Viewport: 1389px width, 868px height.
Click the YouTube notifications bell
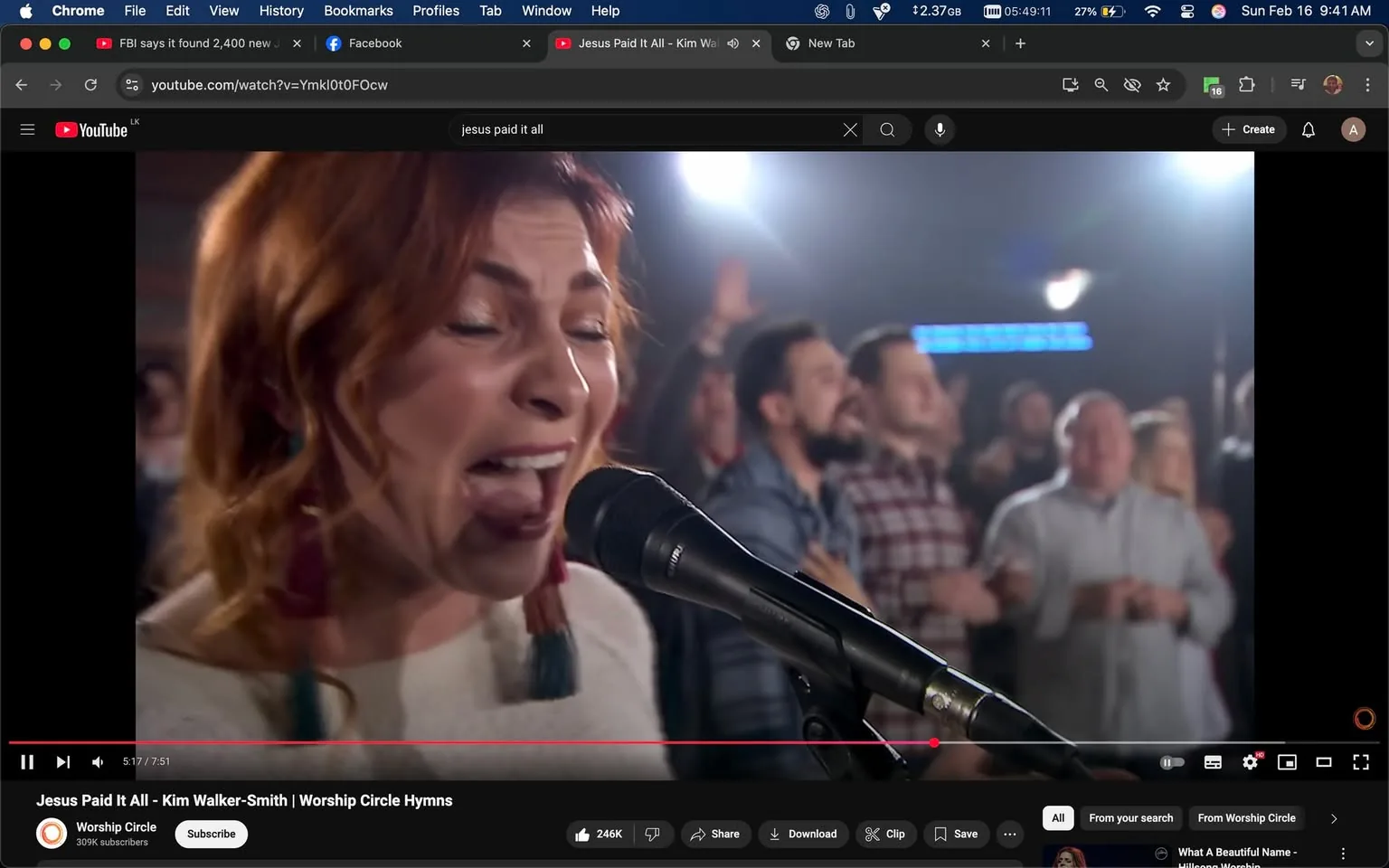[x=1308, y=129]
